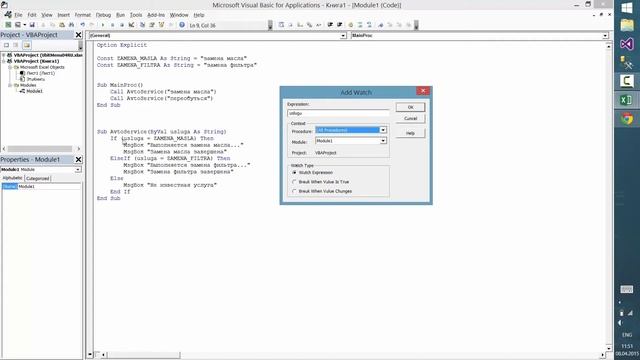The height and width of the screenshot is (360, 640).
Task: Open the Edit menu
Action: 32,15
